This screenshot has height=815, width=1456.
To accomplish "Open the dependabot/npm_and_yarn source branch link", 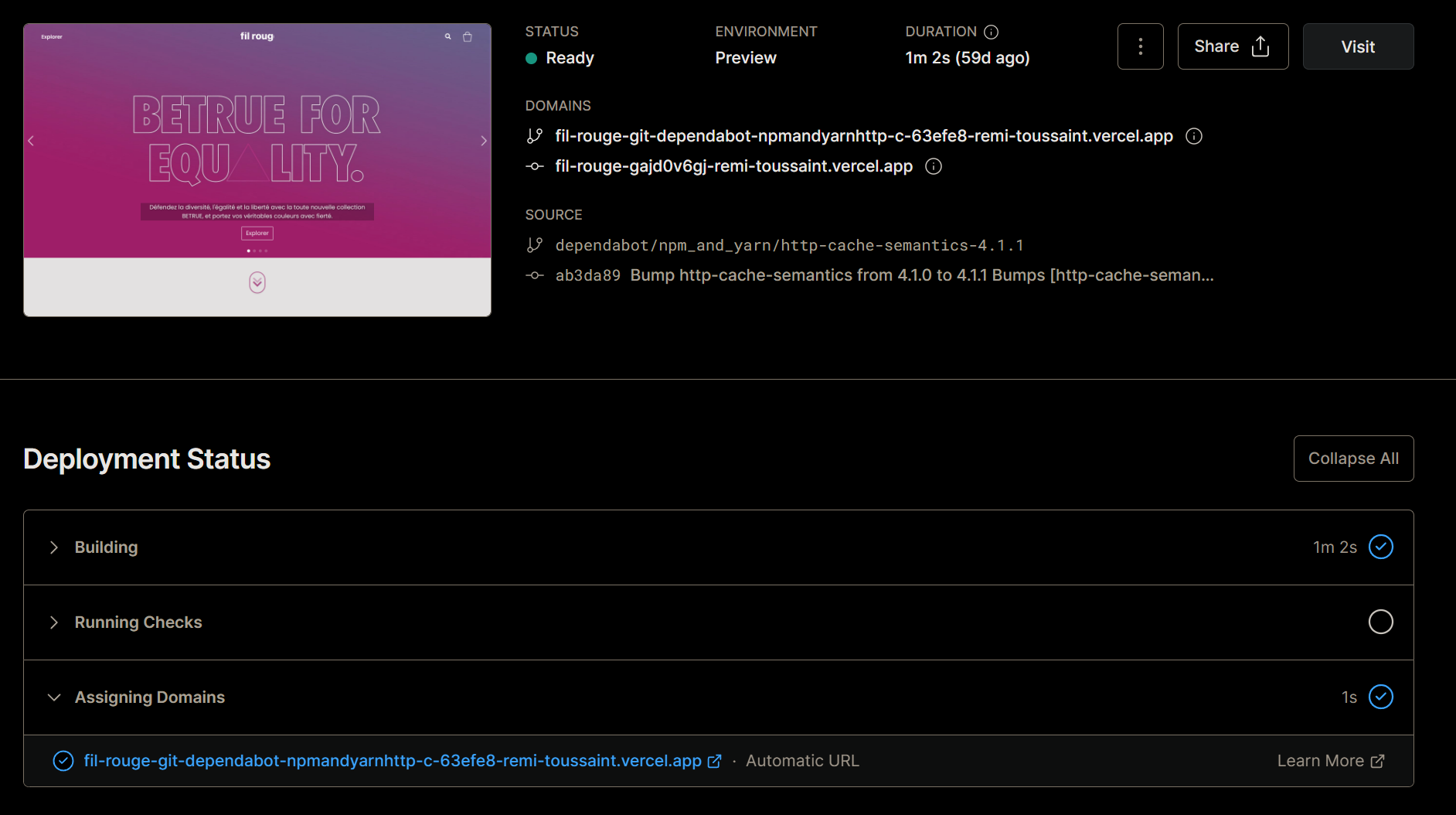I will (790, 245).
